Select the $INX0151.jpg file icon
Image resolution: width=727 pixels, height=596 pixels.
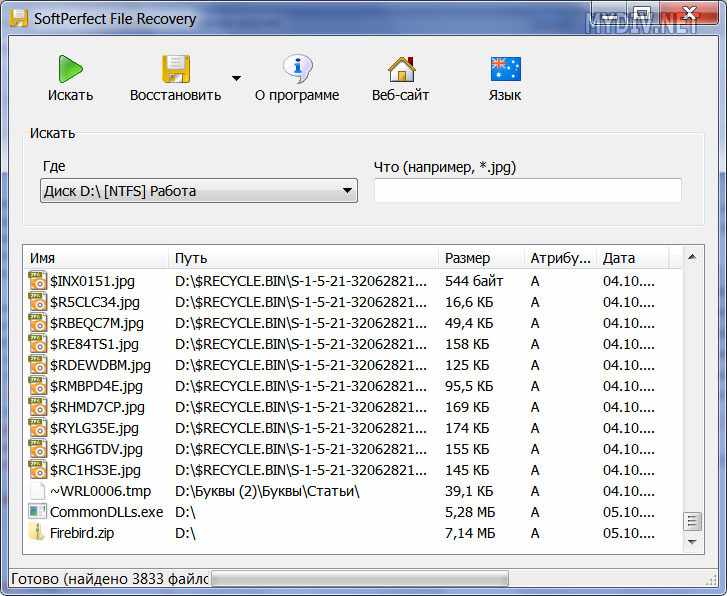coord(38,281)
